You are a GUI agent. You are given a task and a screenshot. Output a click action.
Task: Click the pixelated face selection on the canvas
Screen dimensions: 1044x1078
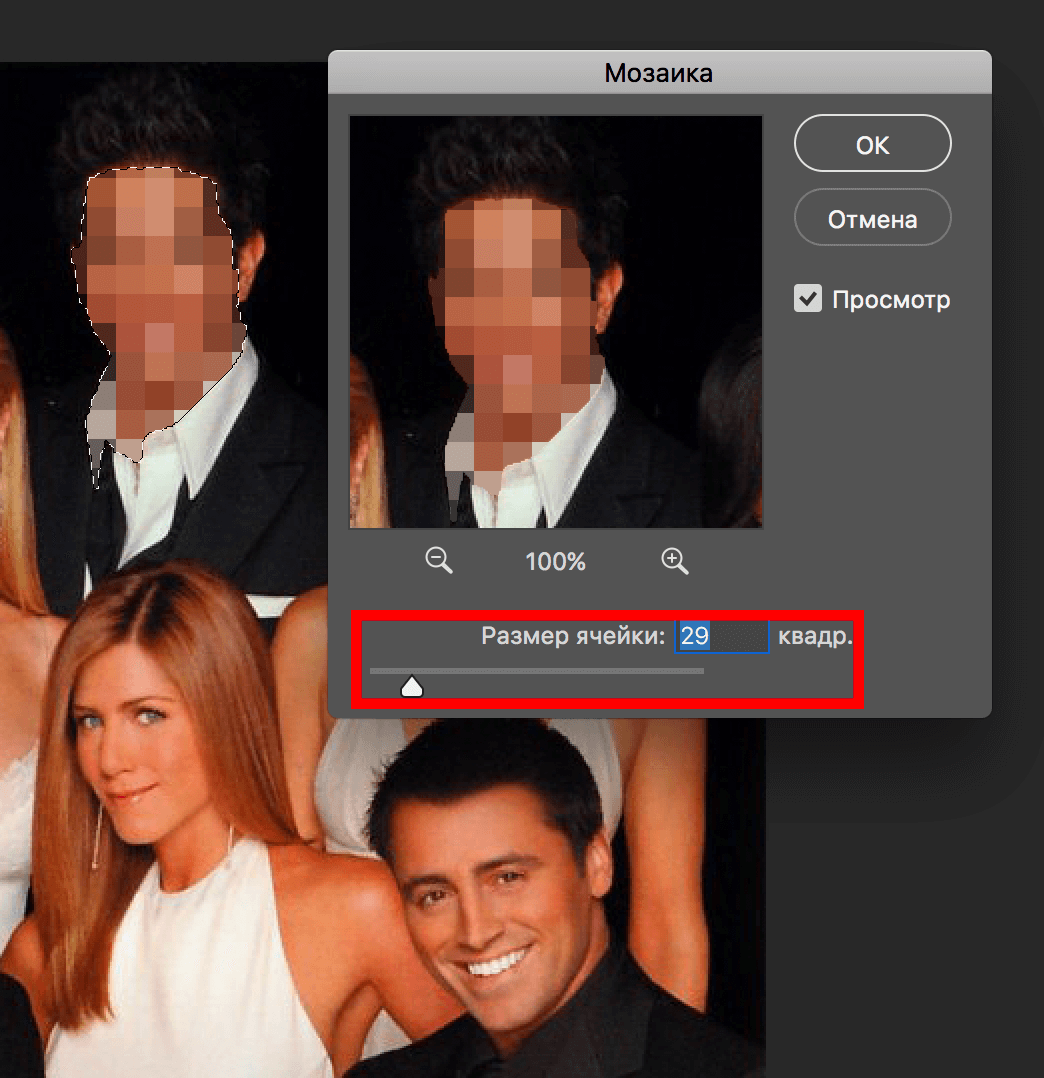[160, 290]
